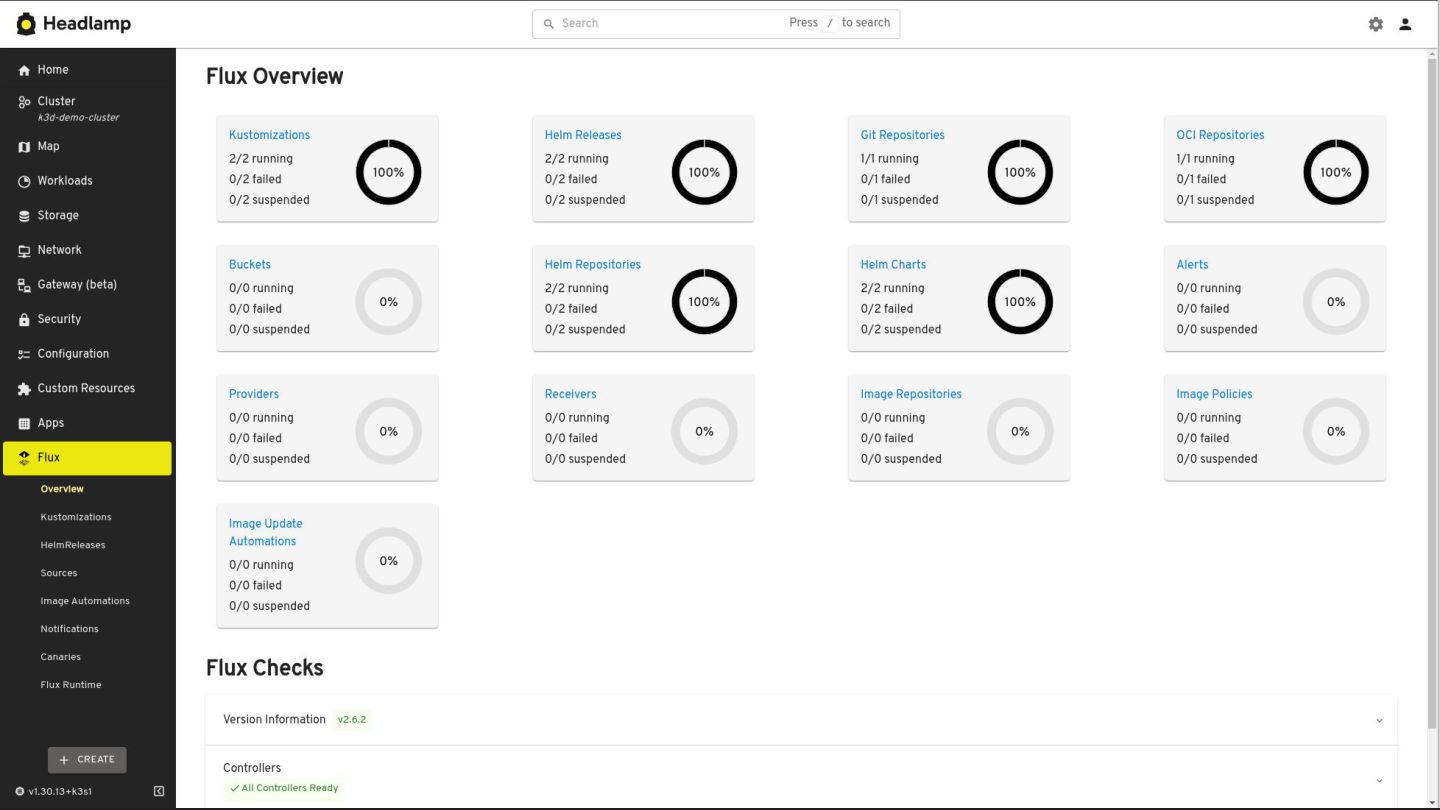Open the Buckets card link
The width and height of the screenshot is (1440, 810).
tap(250, 265)
